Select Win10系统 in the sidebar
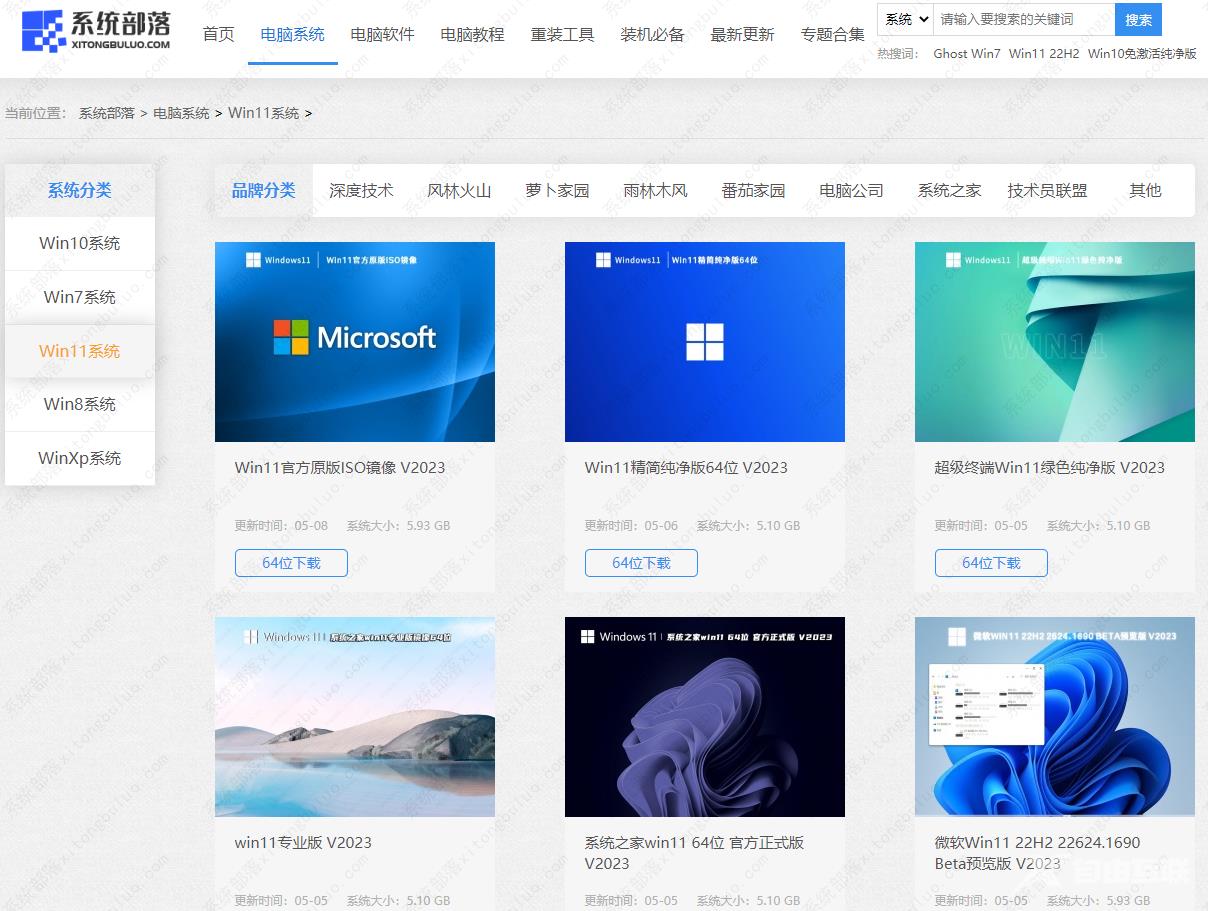This screenshot has height=911, width=1208. 80,242
